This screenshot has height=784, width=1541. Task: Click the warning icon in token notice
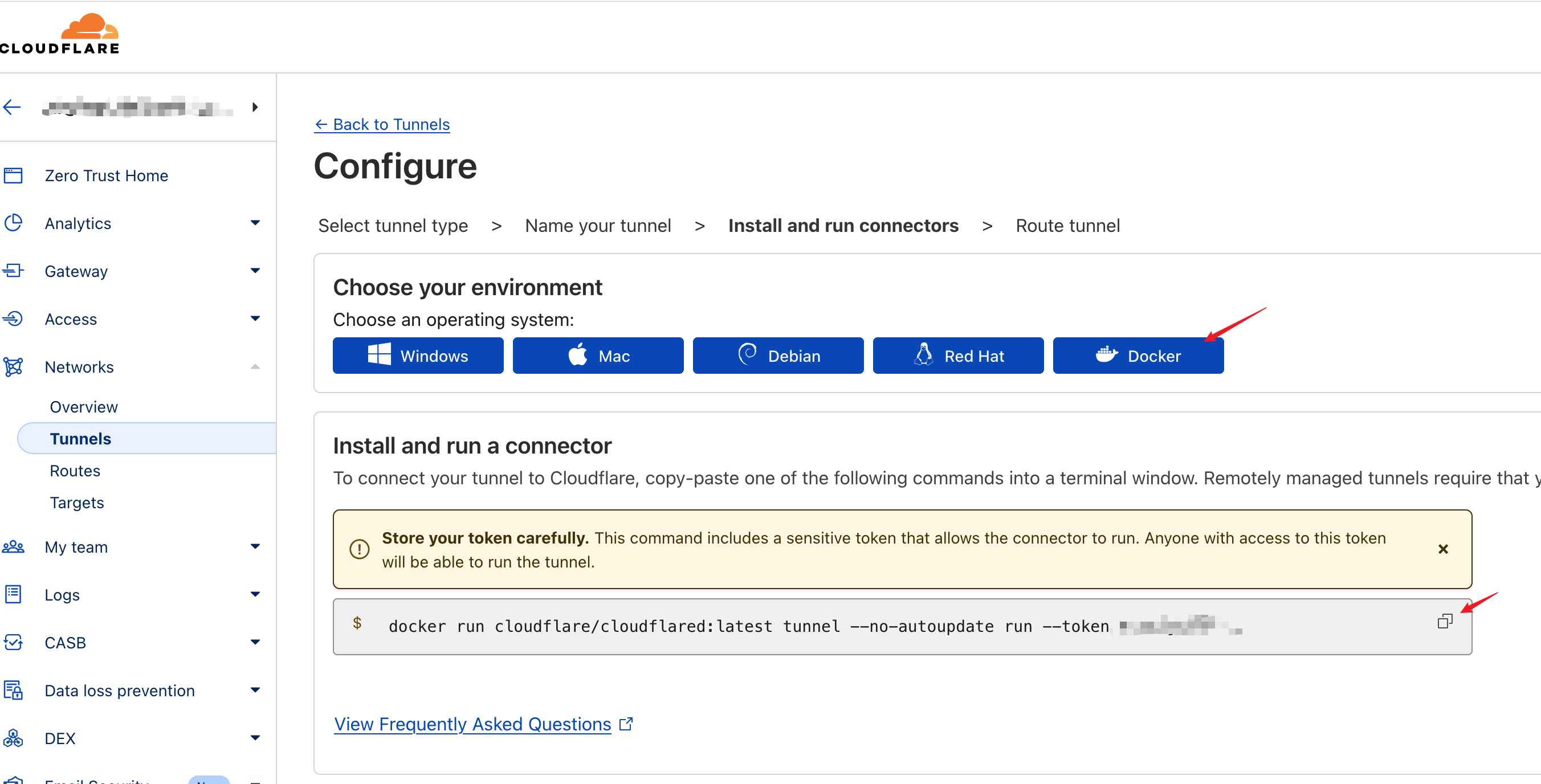coord(360,549)
